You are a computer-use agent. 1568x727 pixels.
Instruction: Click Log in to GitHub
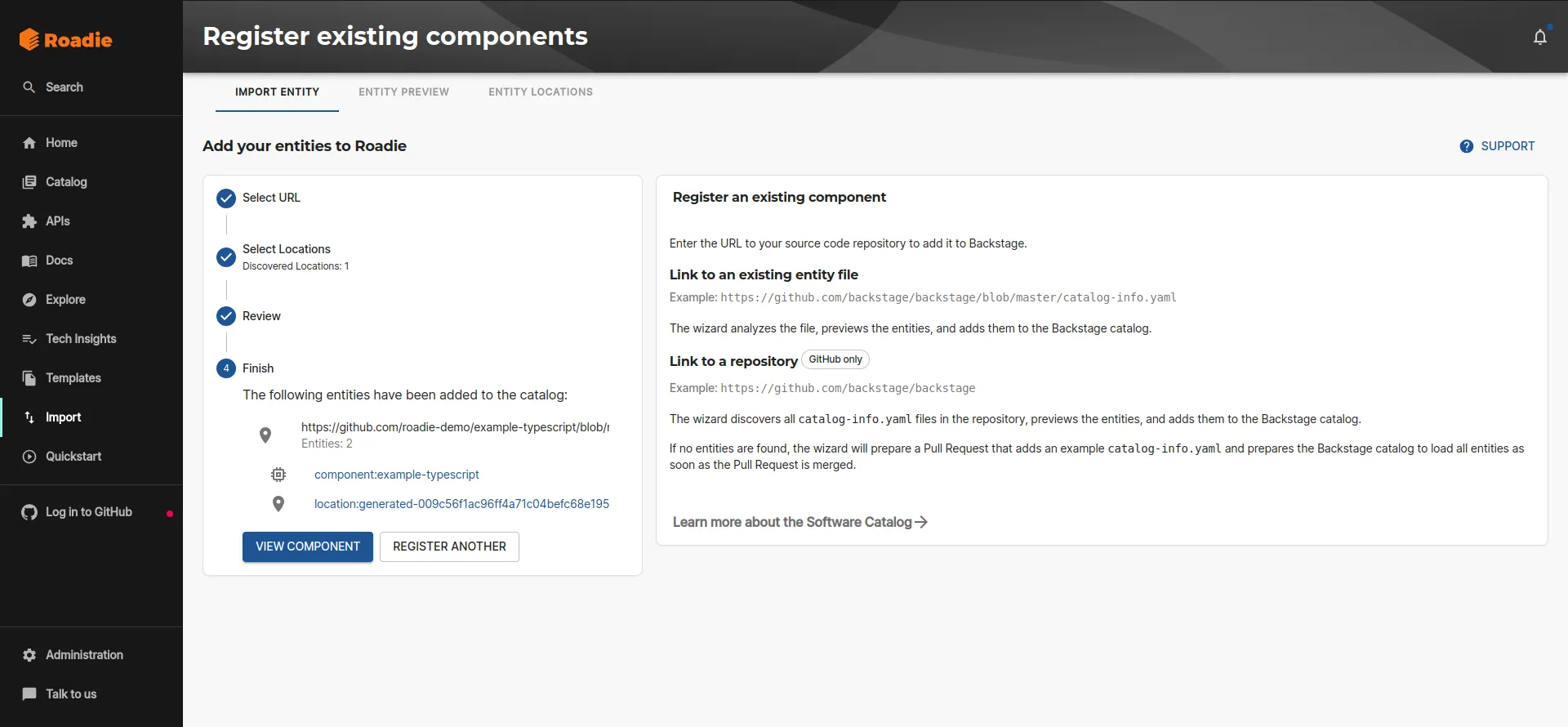[x=88, y=512]
